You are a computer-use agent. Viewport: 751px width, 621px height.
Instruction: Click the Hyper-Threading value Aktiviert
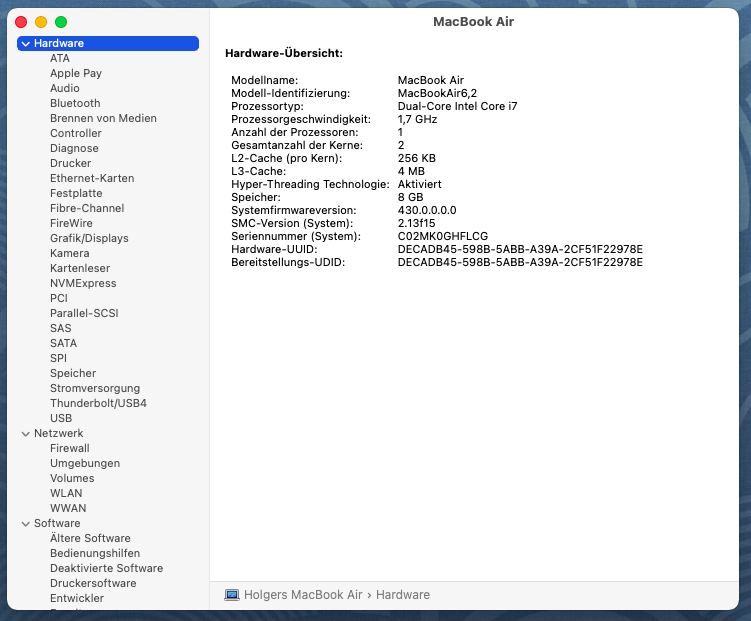[x=420, y=184]
